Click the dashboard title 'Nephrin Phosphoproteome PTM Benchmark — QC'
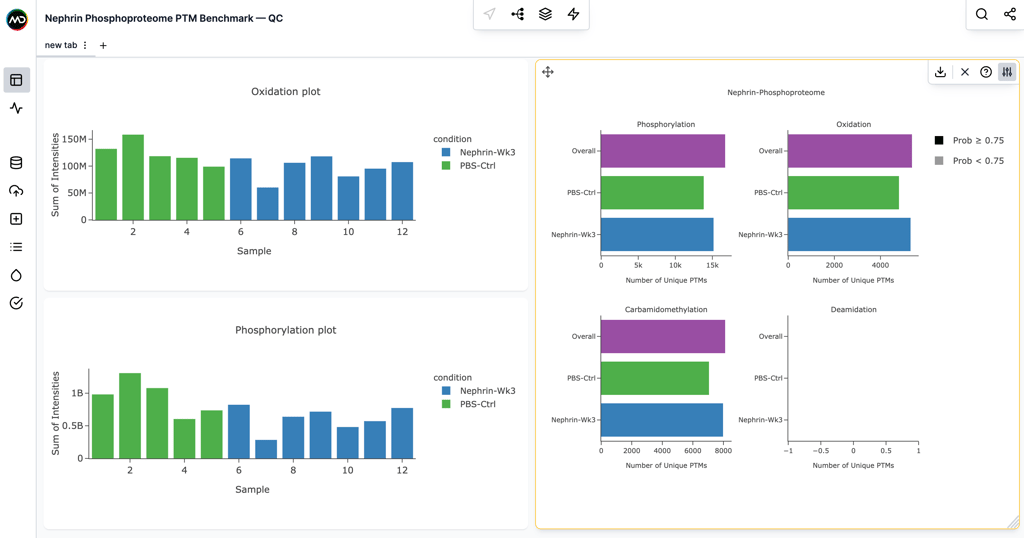The height and width of the screenshot is (538, 1024). (164, 18)
